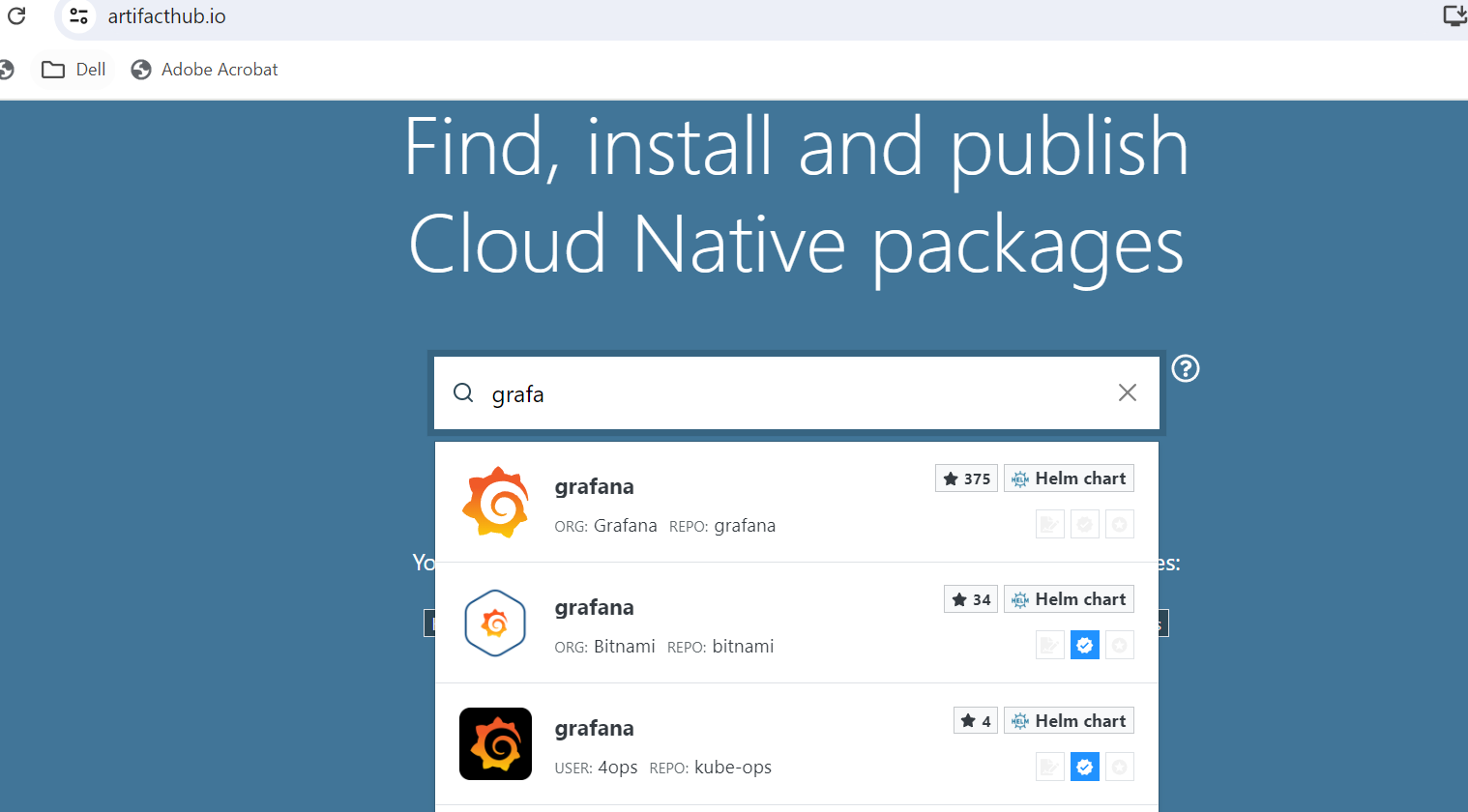The image size is (1468, 812).
Task: Click the 'REPO: kube-ops' label
Action: click(x=711, y=768)
